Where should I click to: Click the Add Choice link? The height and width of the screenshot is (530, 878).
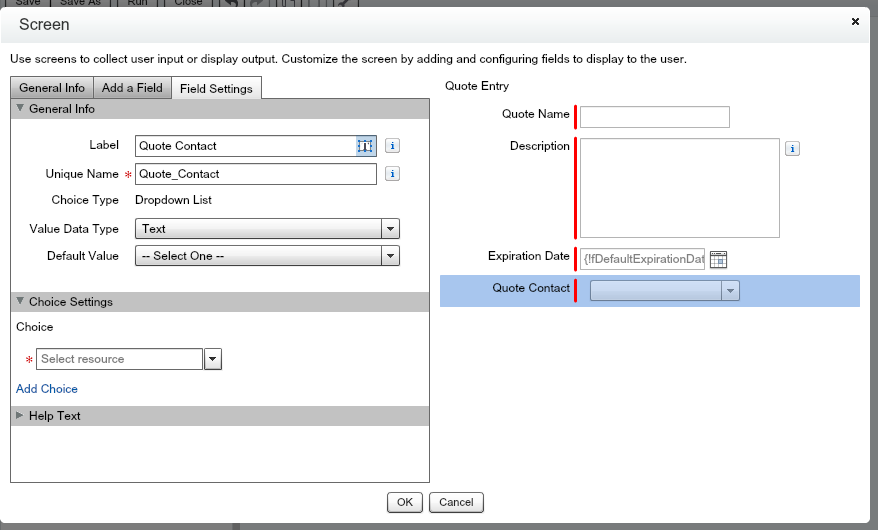[x=47, y=389]
